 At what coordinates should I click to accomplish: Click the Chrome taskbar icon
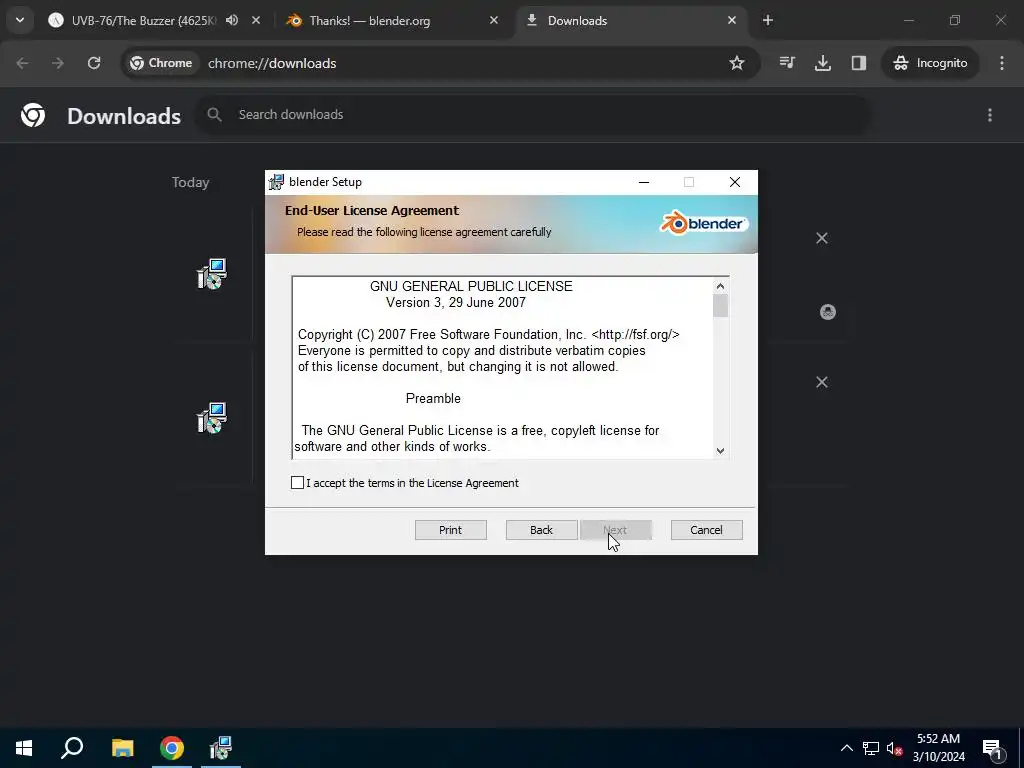172,748
